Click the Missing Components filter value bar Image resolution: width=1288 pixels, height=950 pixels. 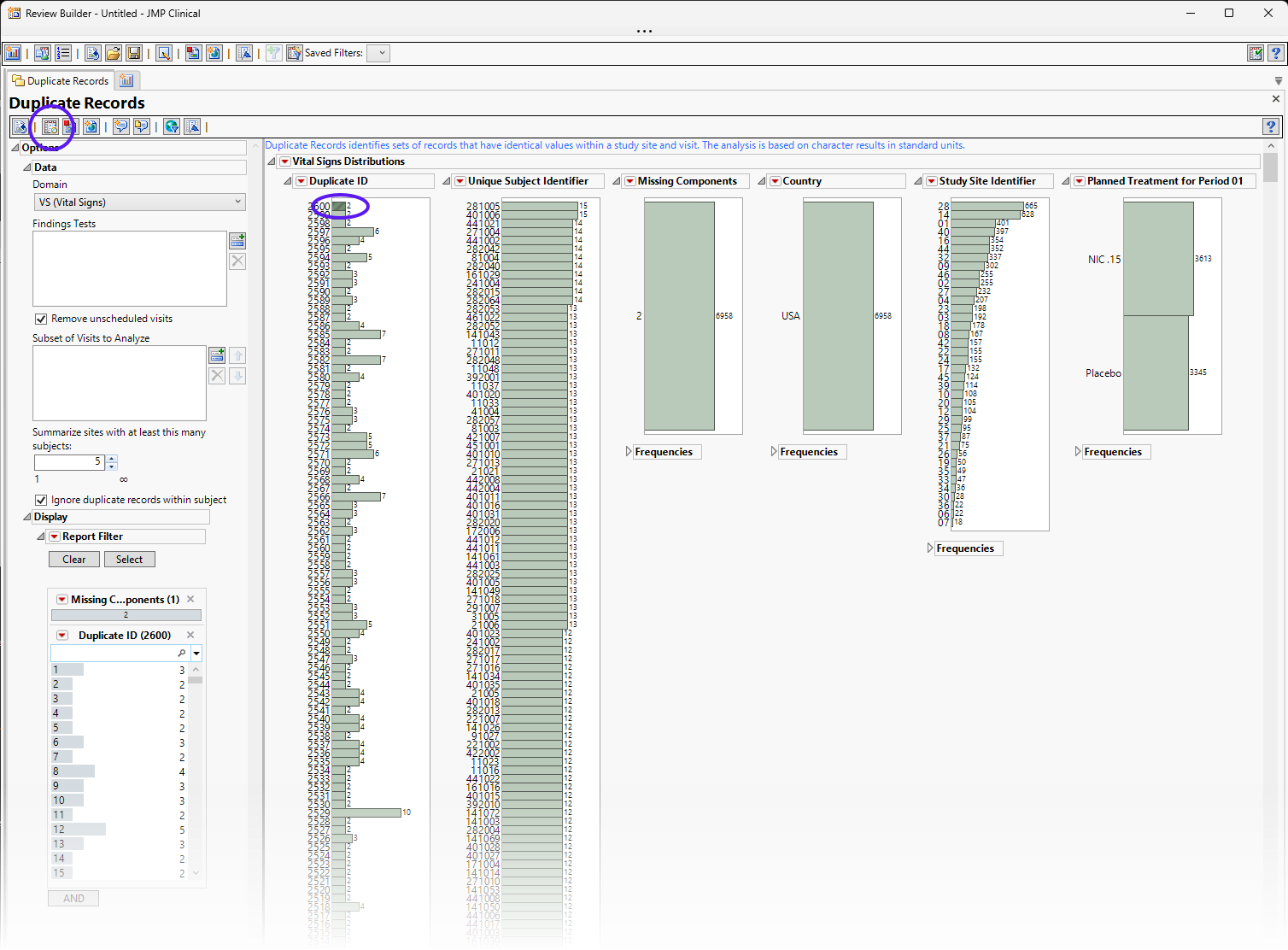click(x=126, y=615)
